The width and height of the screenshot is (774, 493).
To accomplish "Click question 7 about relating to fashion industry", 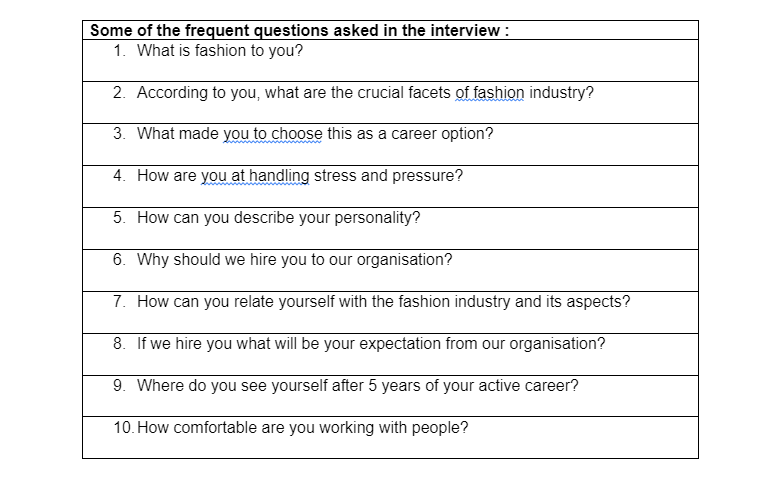I will click(384, 302).
